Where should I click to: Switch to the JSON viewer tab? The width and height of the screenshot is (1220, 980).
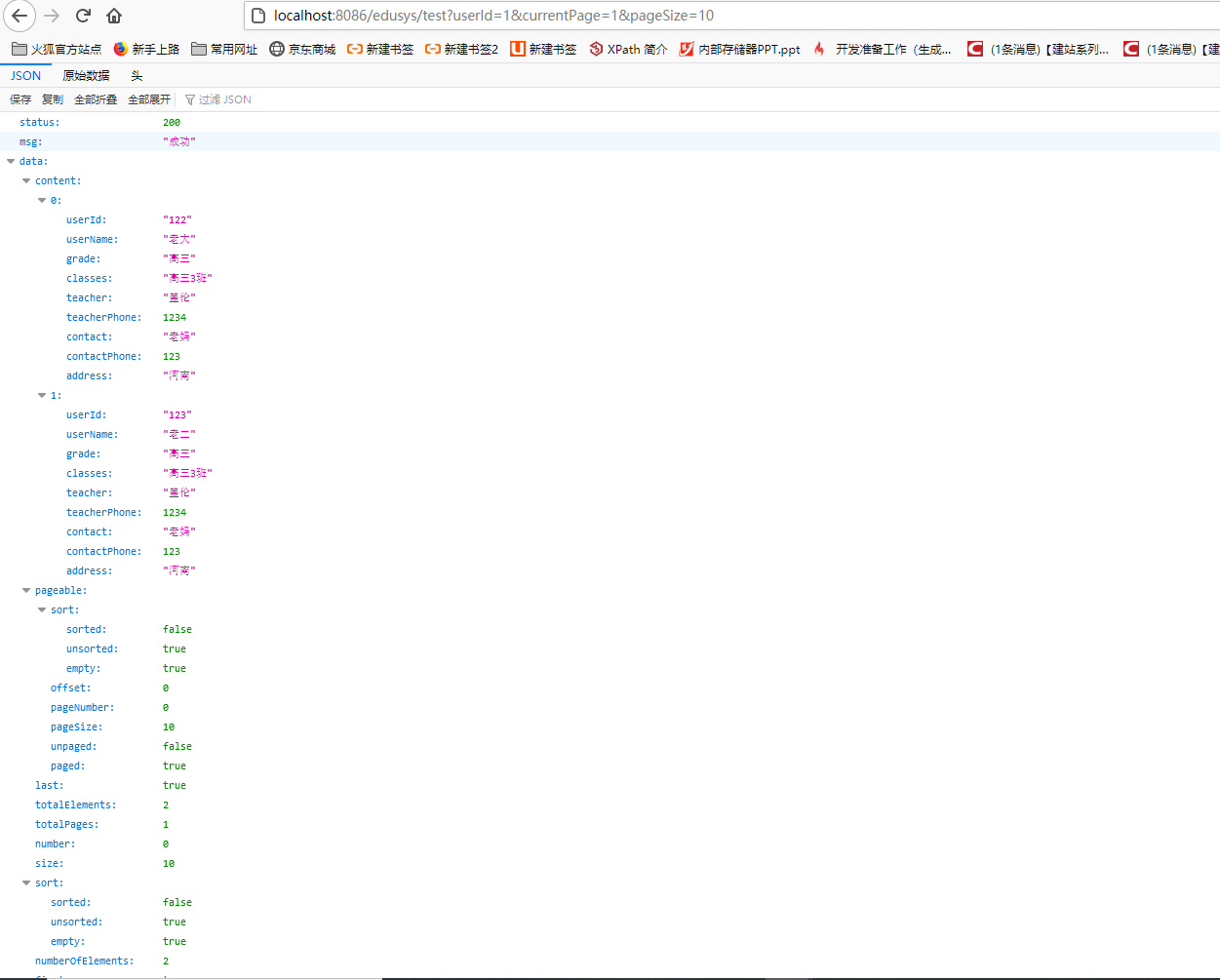click(x=26, y=75)
